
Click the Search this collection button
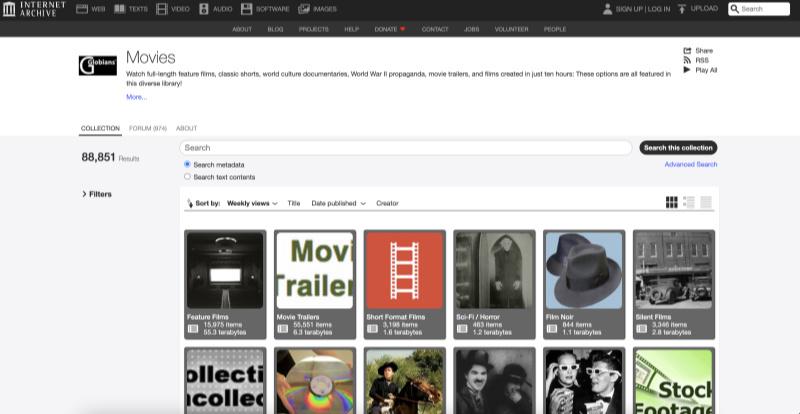coord(678,148)
